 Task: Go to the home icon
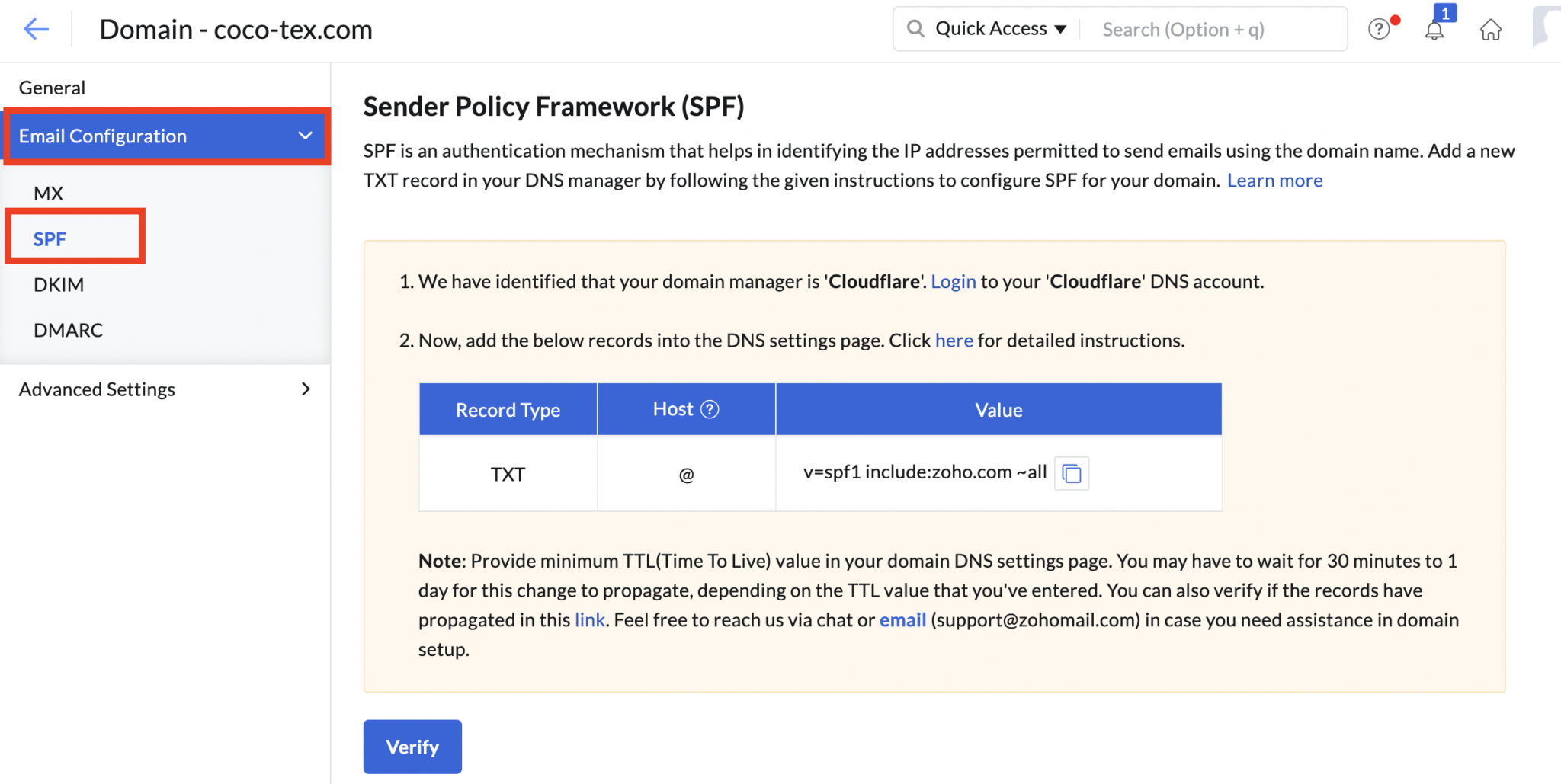1491,29
